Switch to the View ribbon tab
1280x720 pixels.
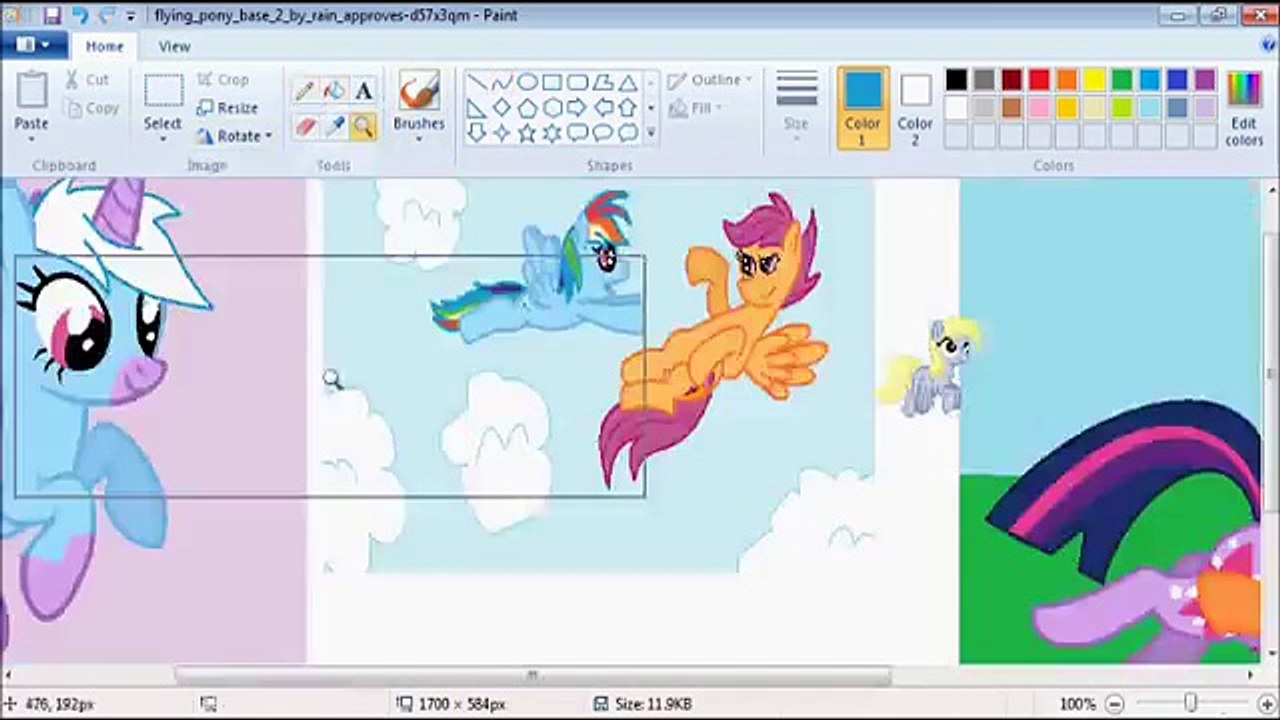(174, 46)
